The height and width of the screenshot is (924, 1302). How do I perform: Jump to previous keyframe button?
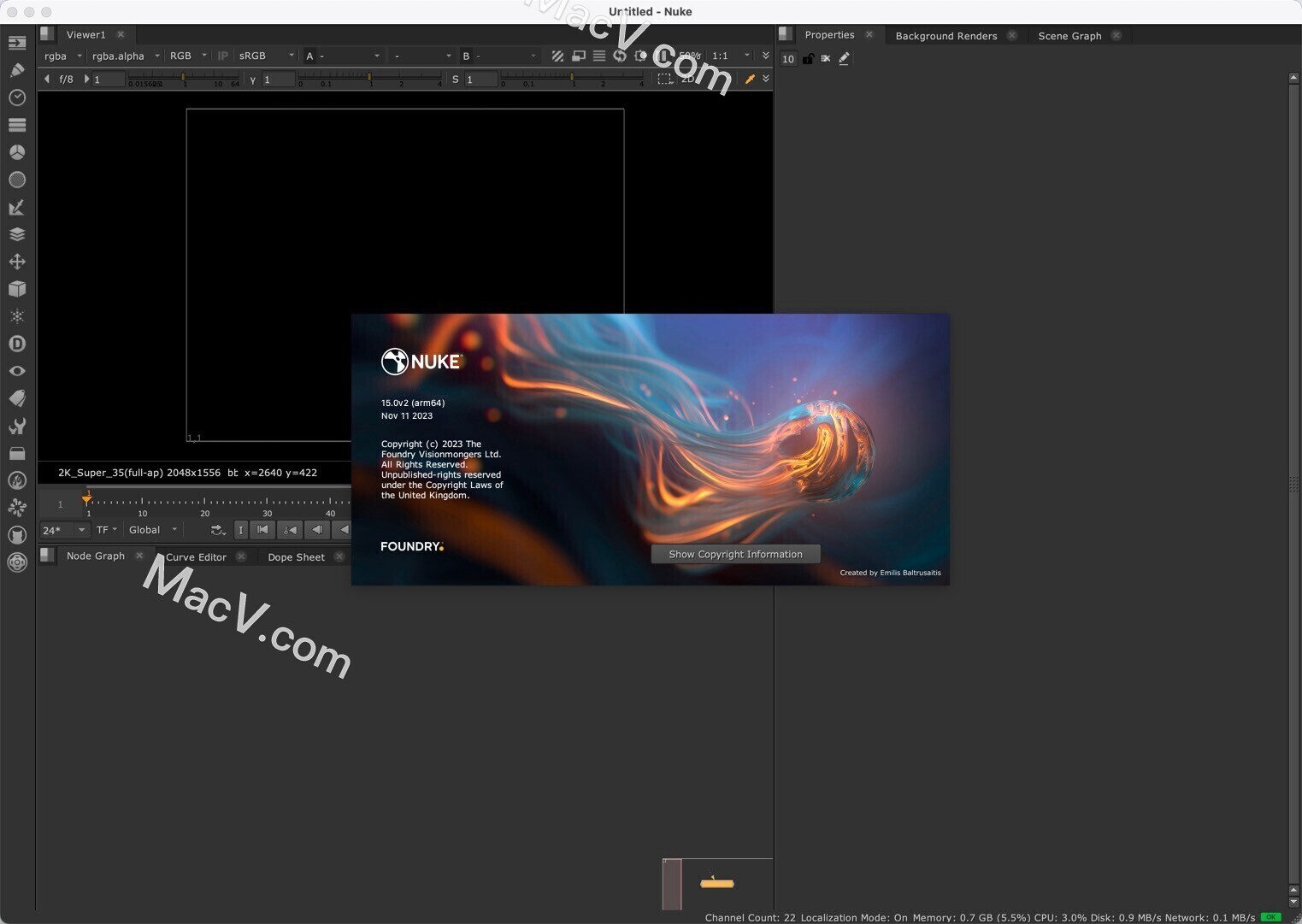coord(291,530)
